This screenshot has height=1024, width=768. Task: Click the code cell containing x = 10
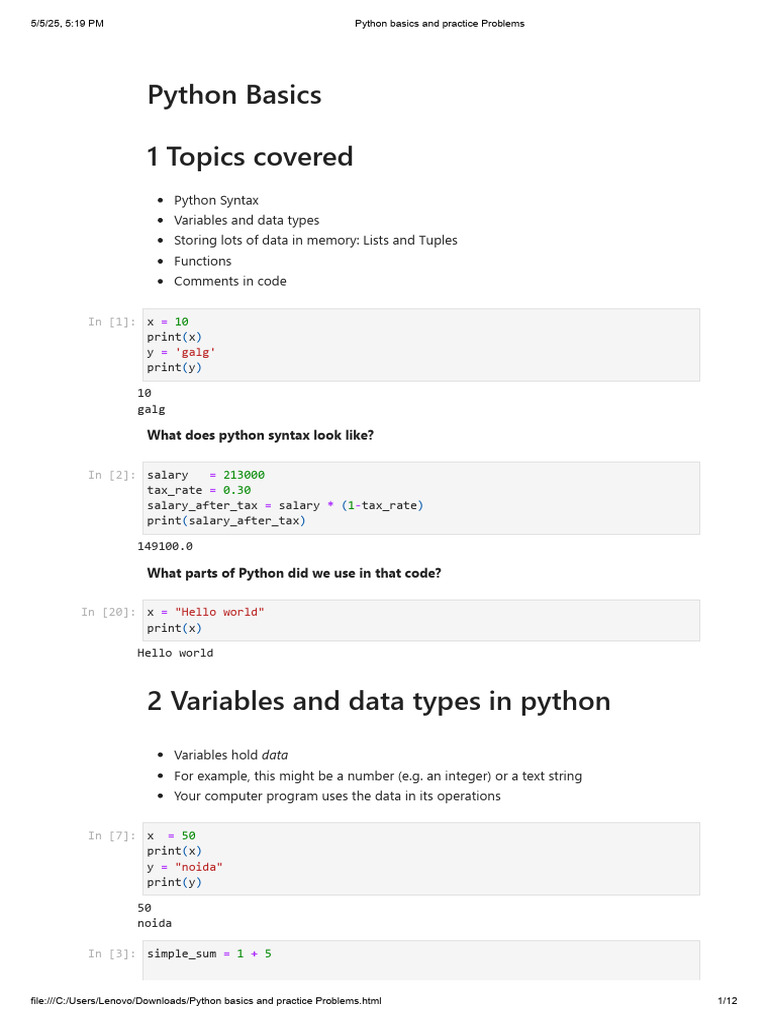click(420, 344)
